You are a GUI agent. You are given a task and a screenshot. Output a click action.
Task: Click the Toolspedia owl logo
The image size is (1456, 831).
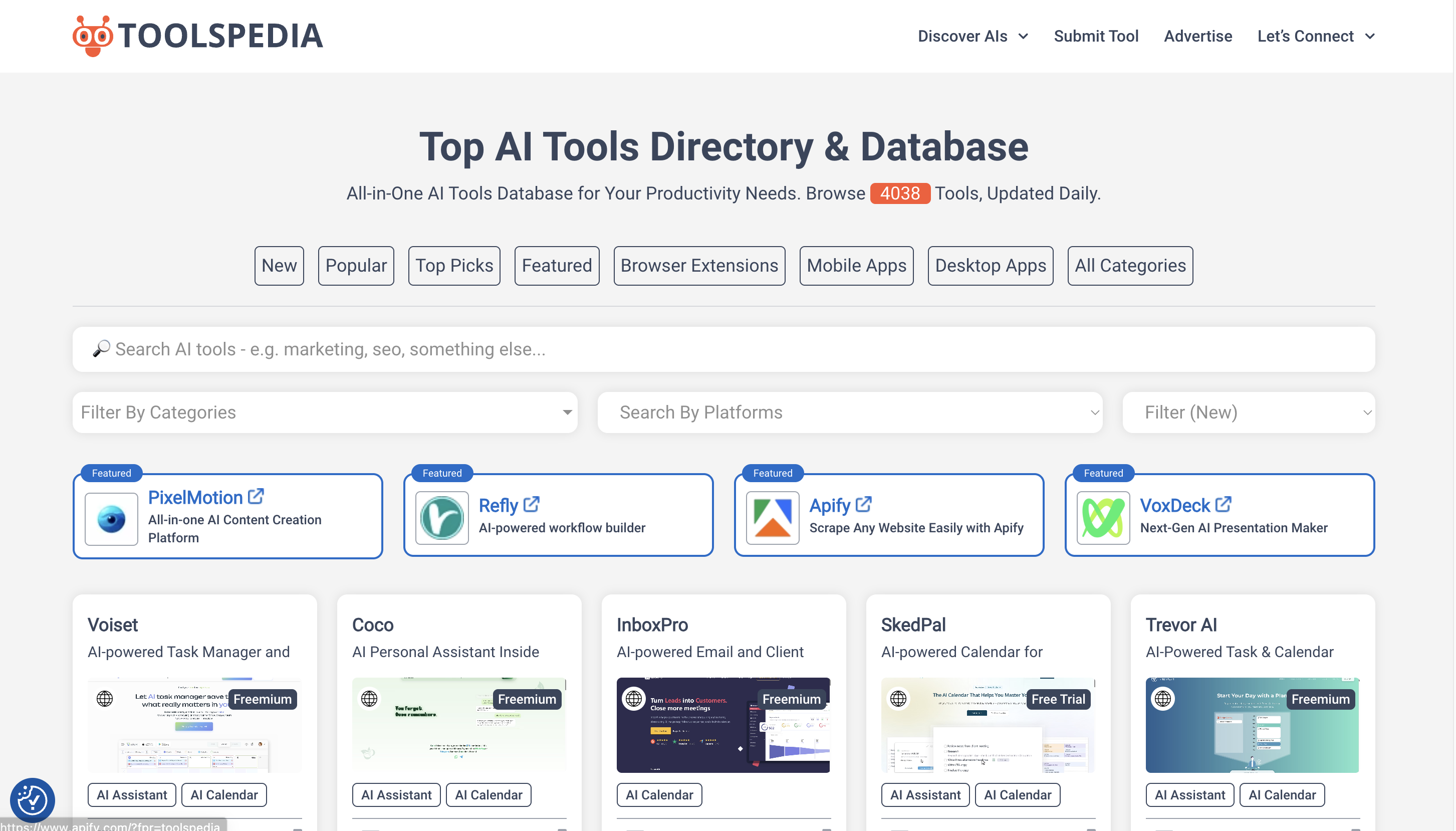[x=92, y=36]
